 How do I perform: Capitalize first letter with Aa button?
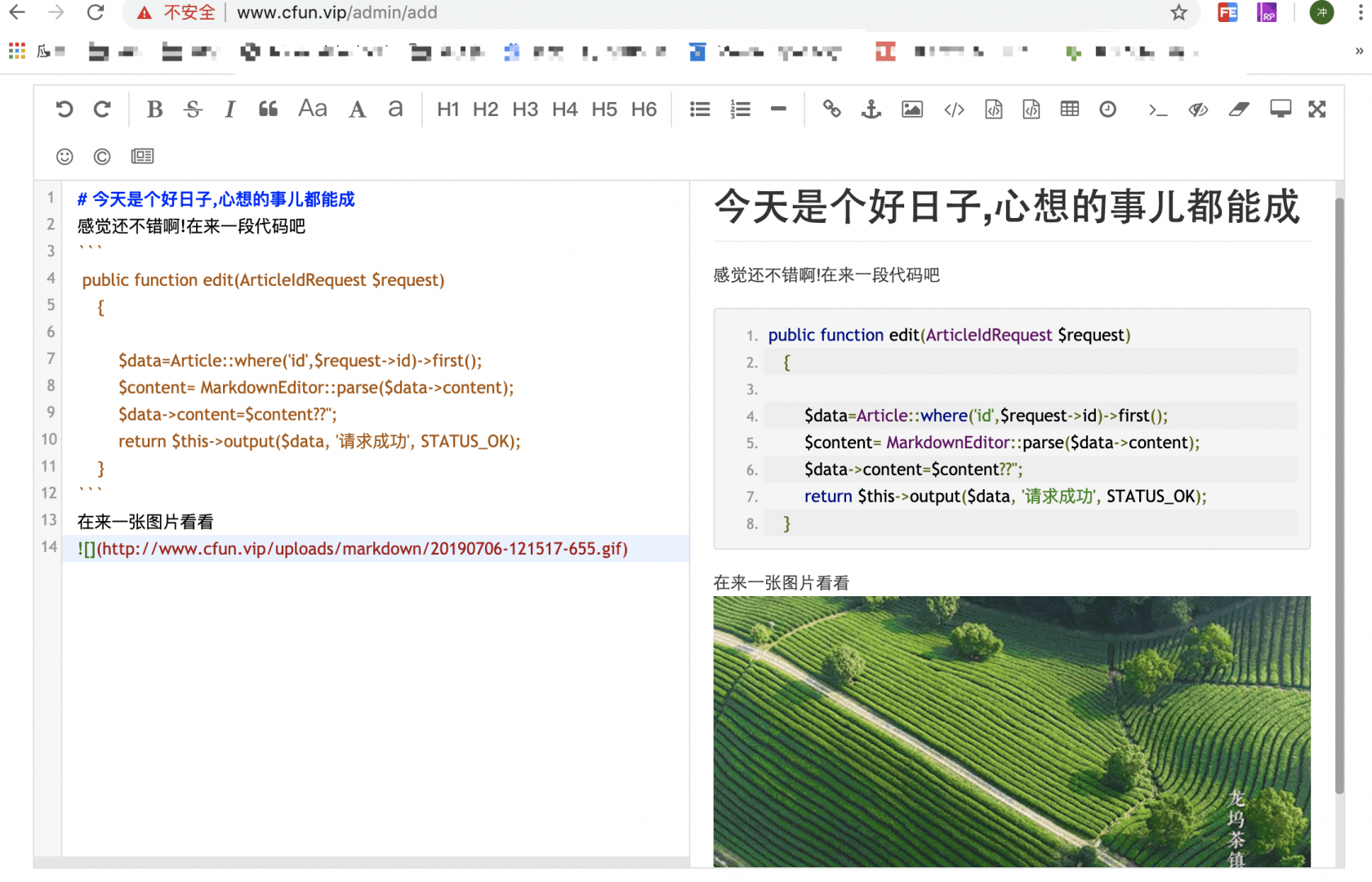point(313,109)
